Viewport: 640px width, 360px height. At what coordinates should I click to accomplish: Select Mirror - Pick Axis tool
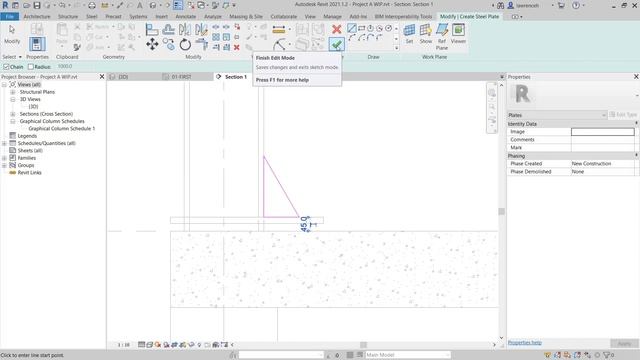point(184,29)
